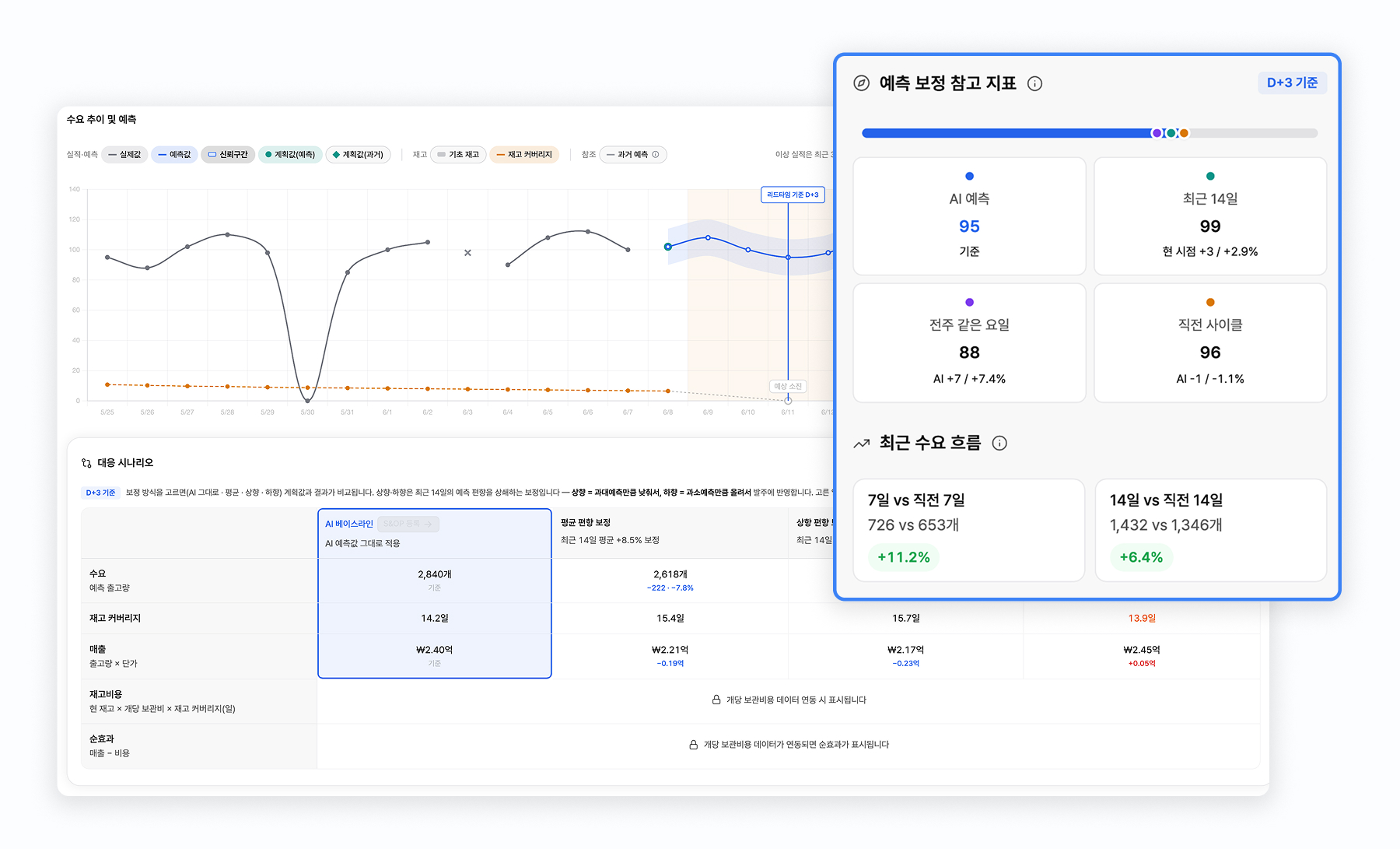1400x849 pixels.
Task: Click the info icon next to 최근 수요 흐름
Action: click(x=1000, y=444)
